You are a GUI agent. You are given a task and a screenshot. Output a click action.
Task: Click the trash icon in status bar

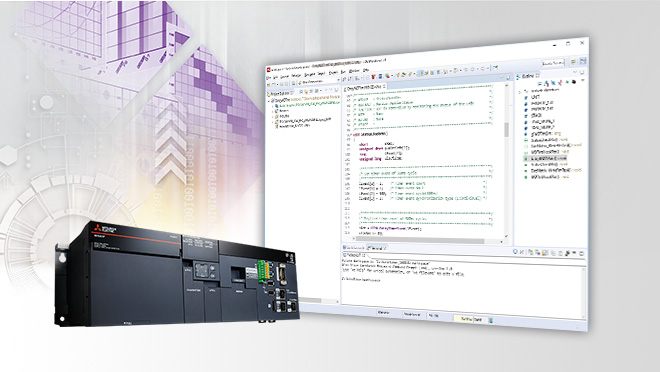pos(490,320)
